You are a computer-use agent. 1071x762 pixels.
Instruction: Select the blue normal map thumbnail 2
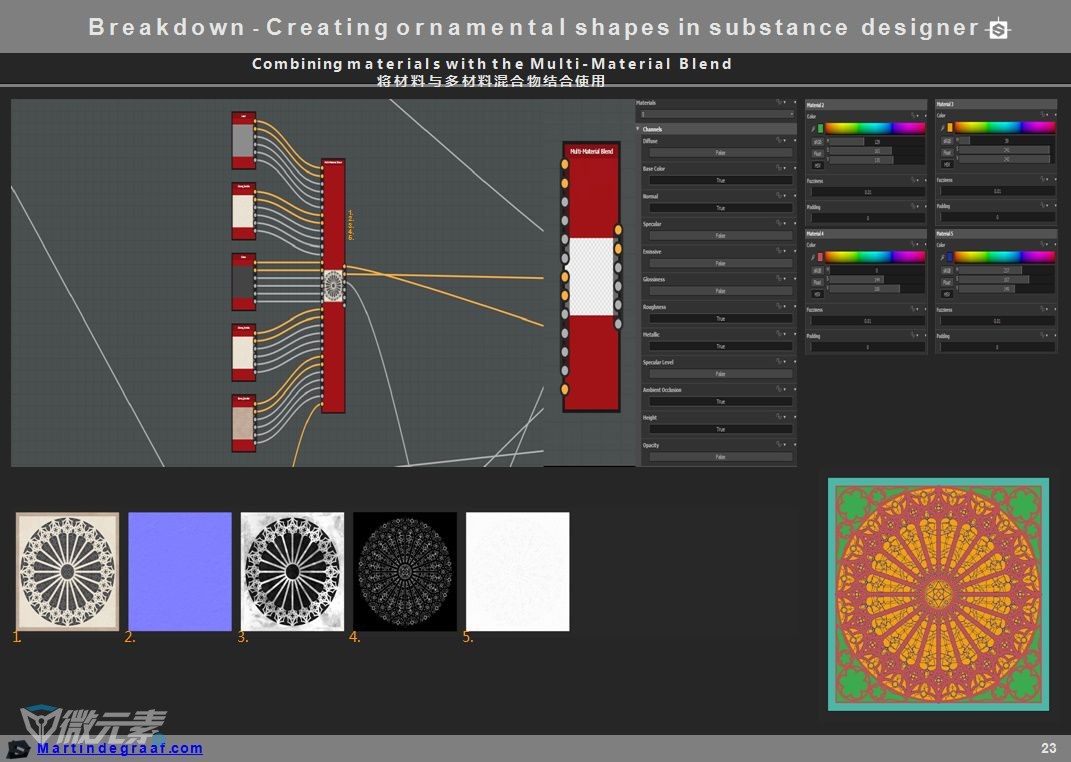click(x=180, y=572)
